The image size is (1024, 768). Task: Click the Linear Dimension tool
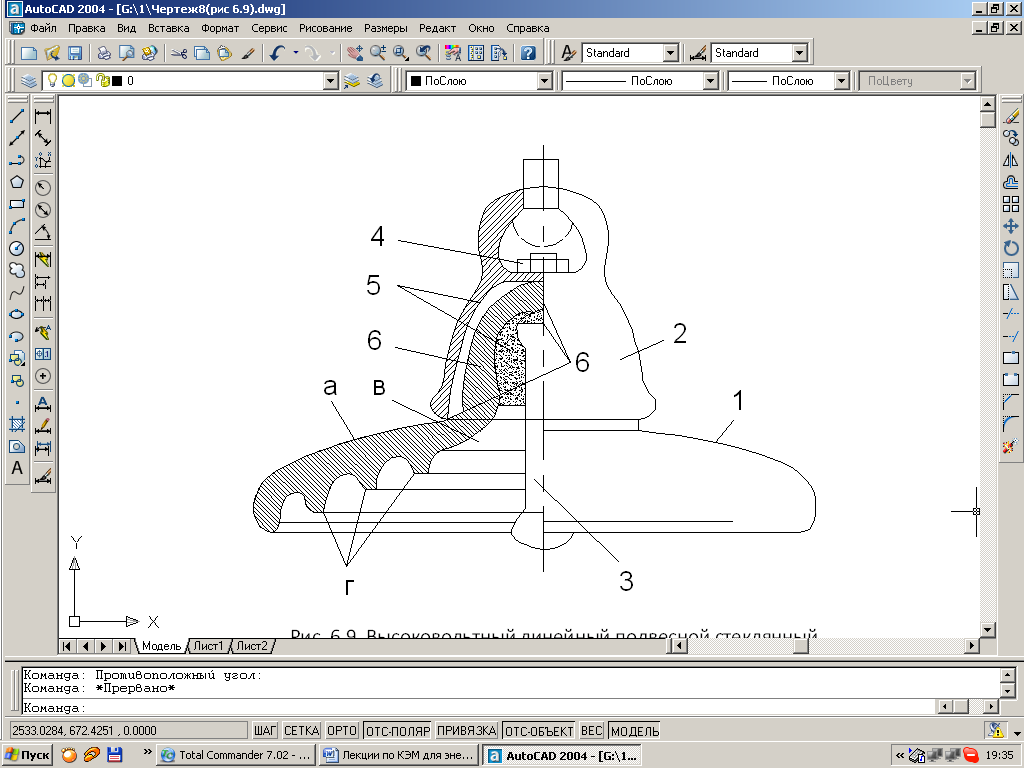point(43,116)
